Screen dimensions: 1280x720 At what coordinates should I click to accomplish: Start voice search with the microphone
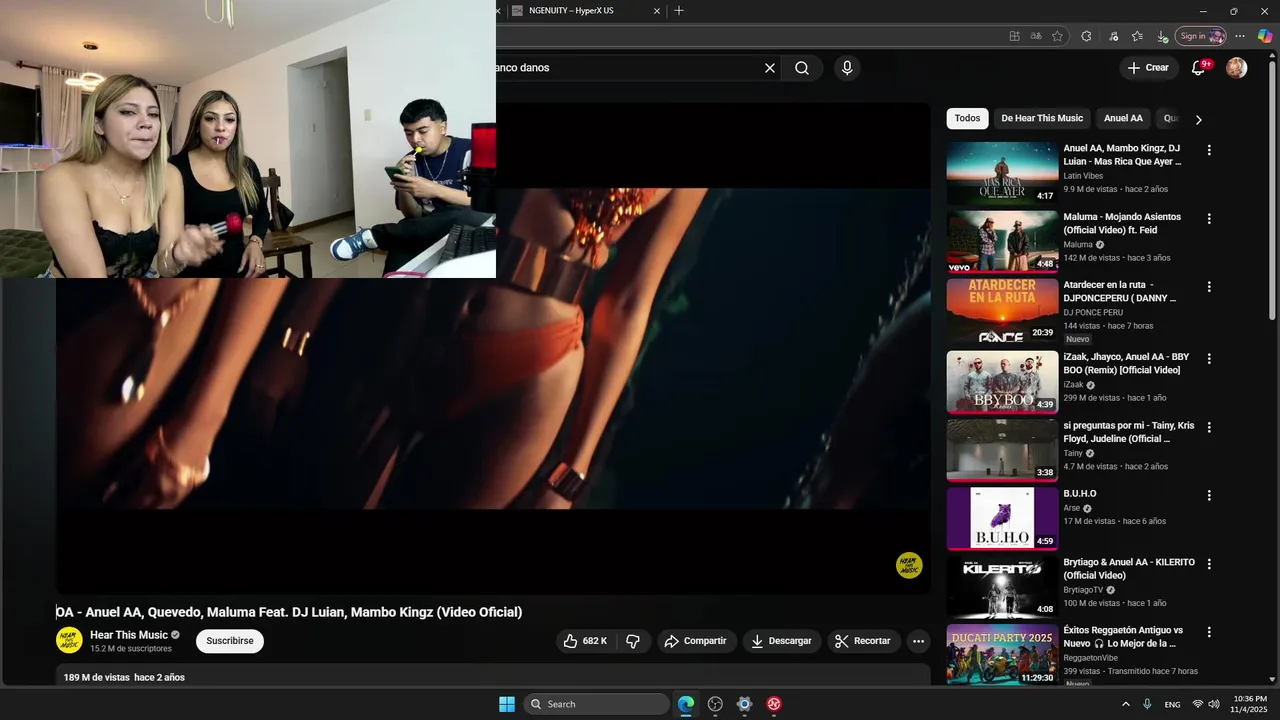847,68
